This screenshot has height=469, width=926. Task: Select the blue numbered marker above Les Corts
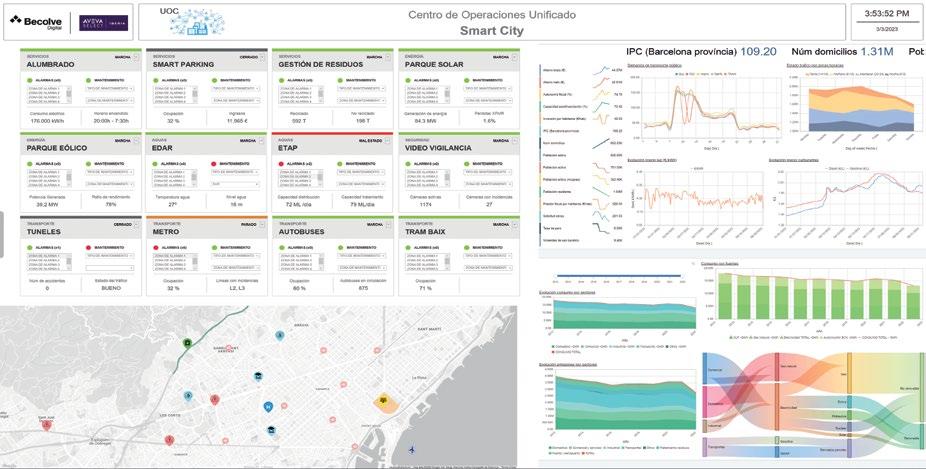[x=188, y=396]
